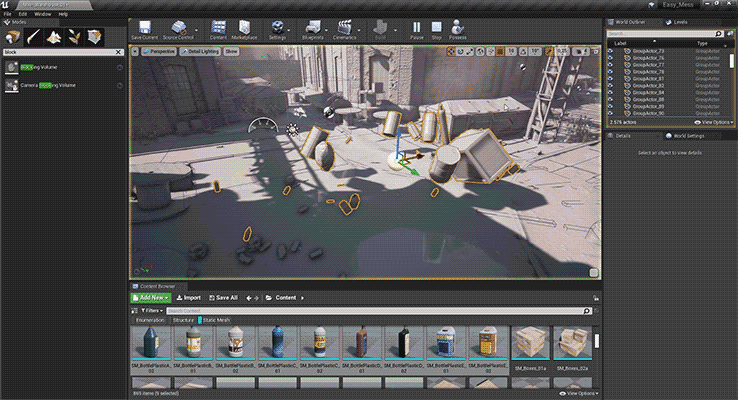Select the Foliage mode icon

pyautogui.click(x=75, y=37)
